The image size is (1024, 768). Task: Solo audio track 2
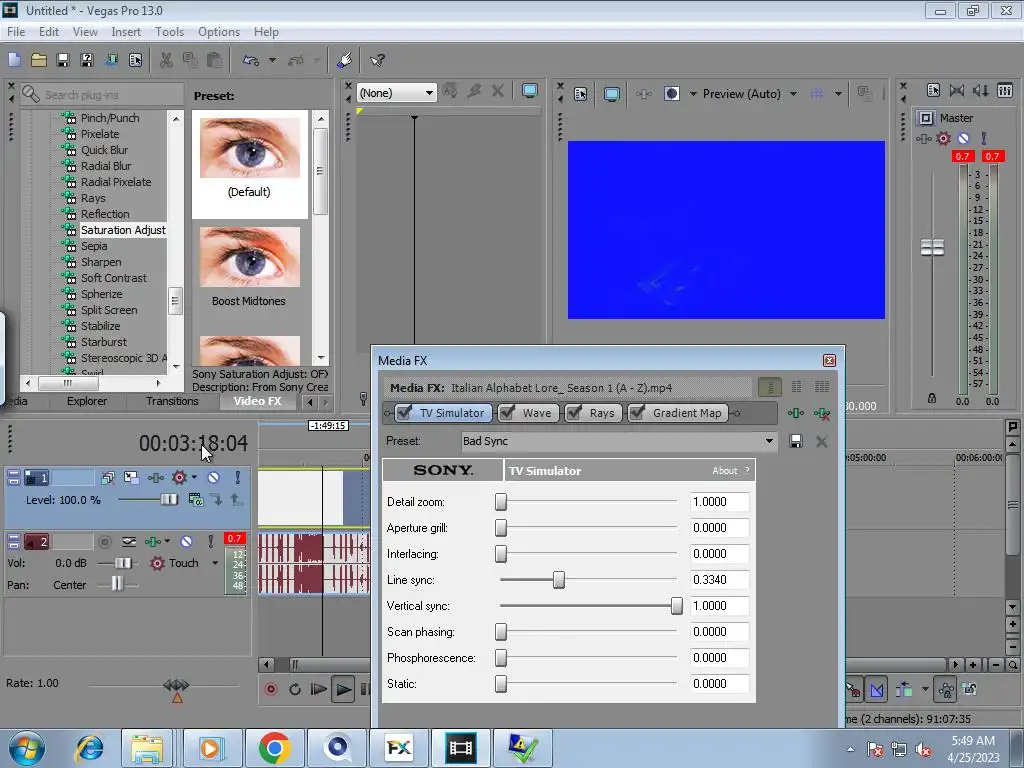(x=210, y=541)
